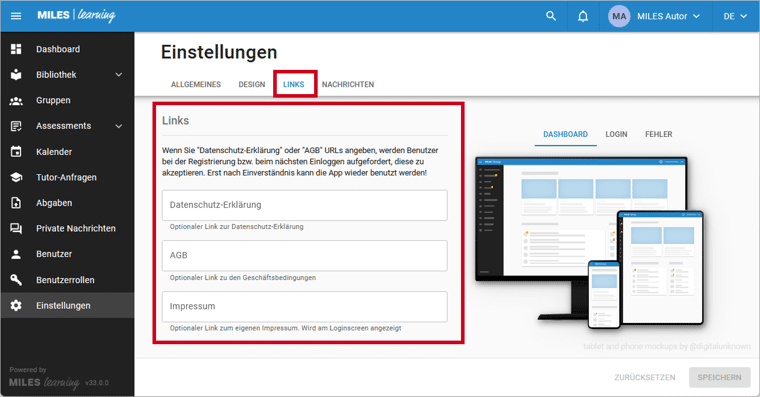The width and height of the screenshot is (760, 397).
Task: Expand the Bibliothek submenu chevron
Action: click(x=119, y=75)
